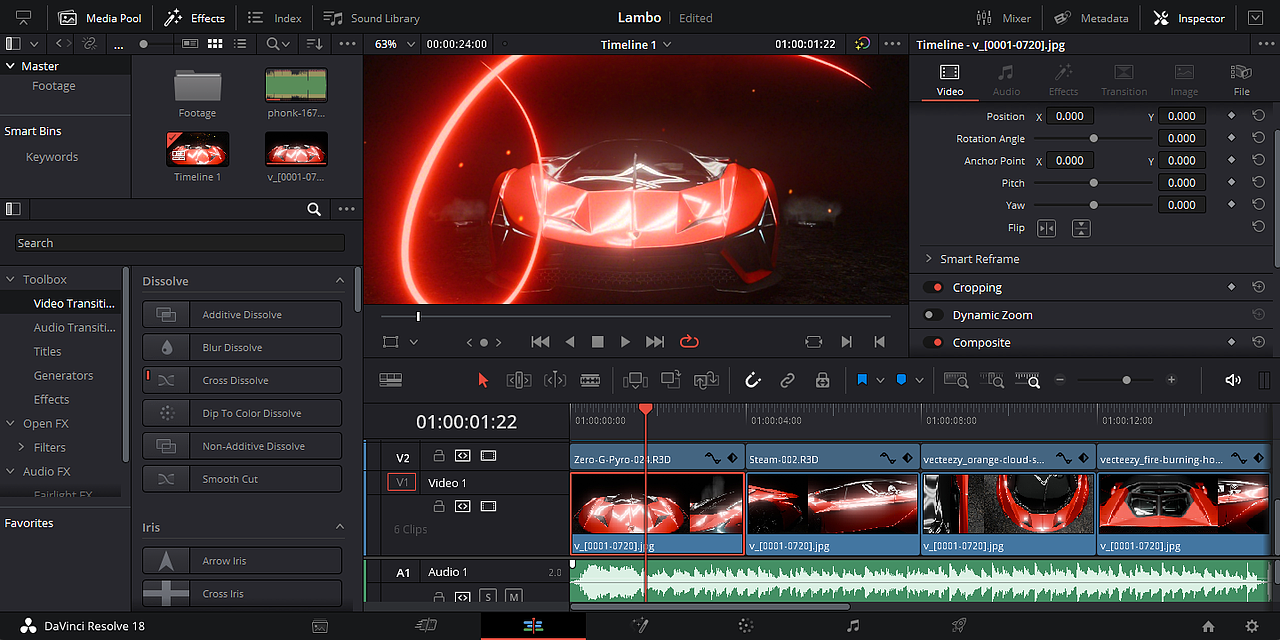Screen dimensions: 1280x640
Task: Open the Timeline 1 name dropdown
Action: (667, 45)
